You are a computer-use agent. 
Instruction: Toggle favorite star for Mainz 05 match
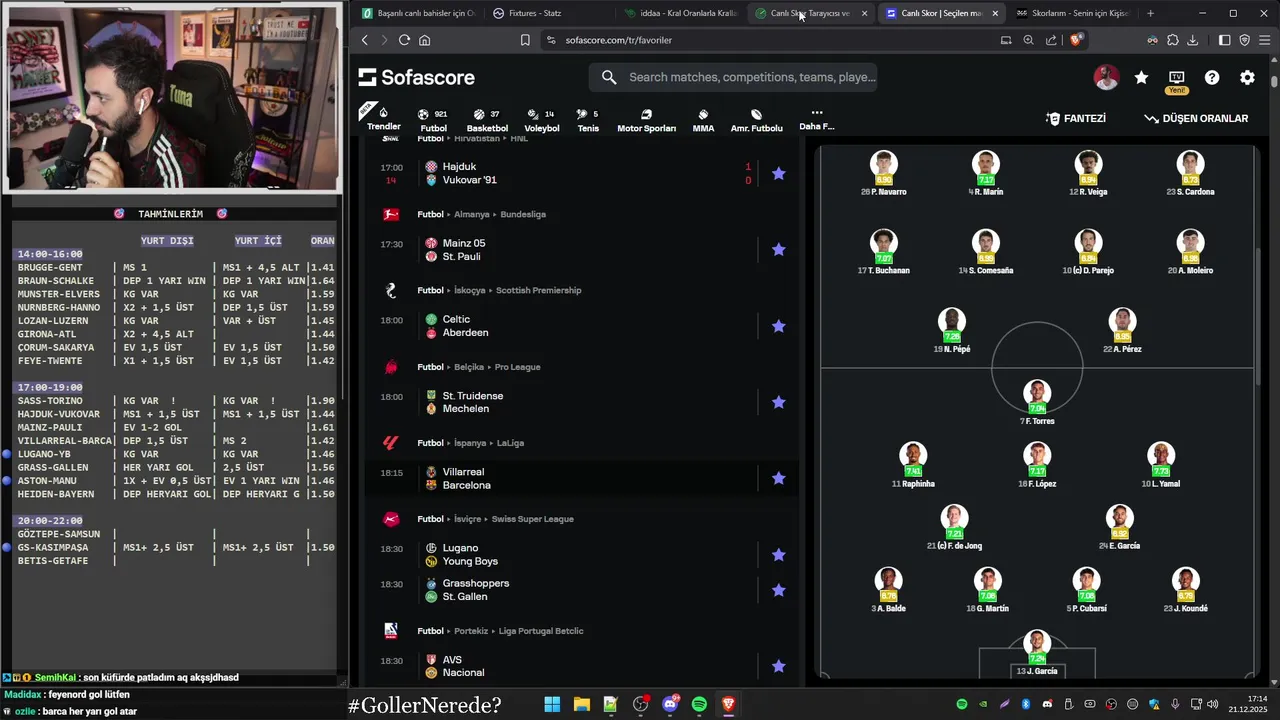point(779,249)
